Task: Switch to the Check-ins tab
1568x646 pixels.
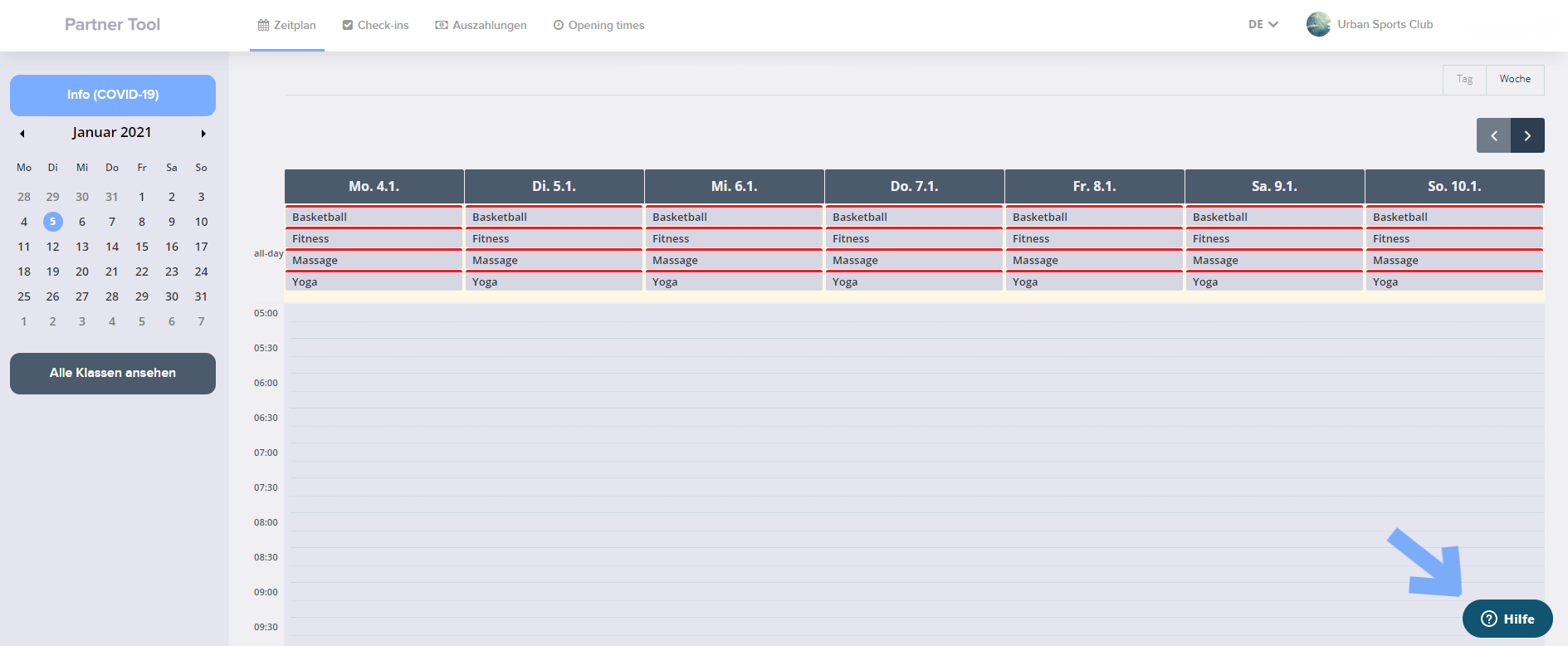Action: [375, 25]
